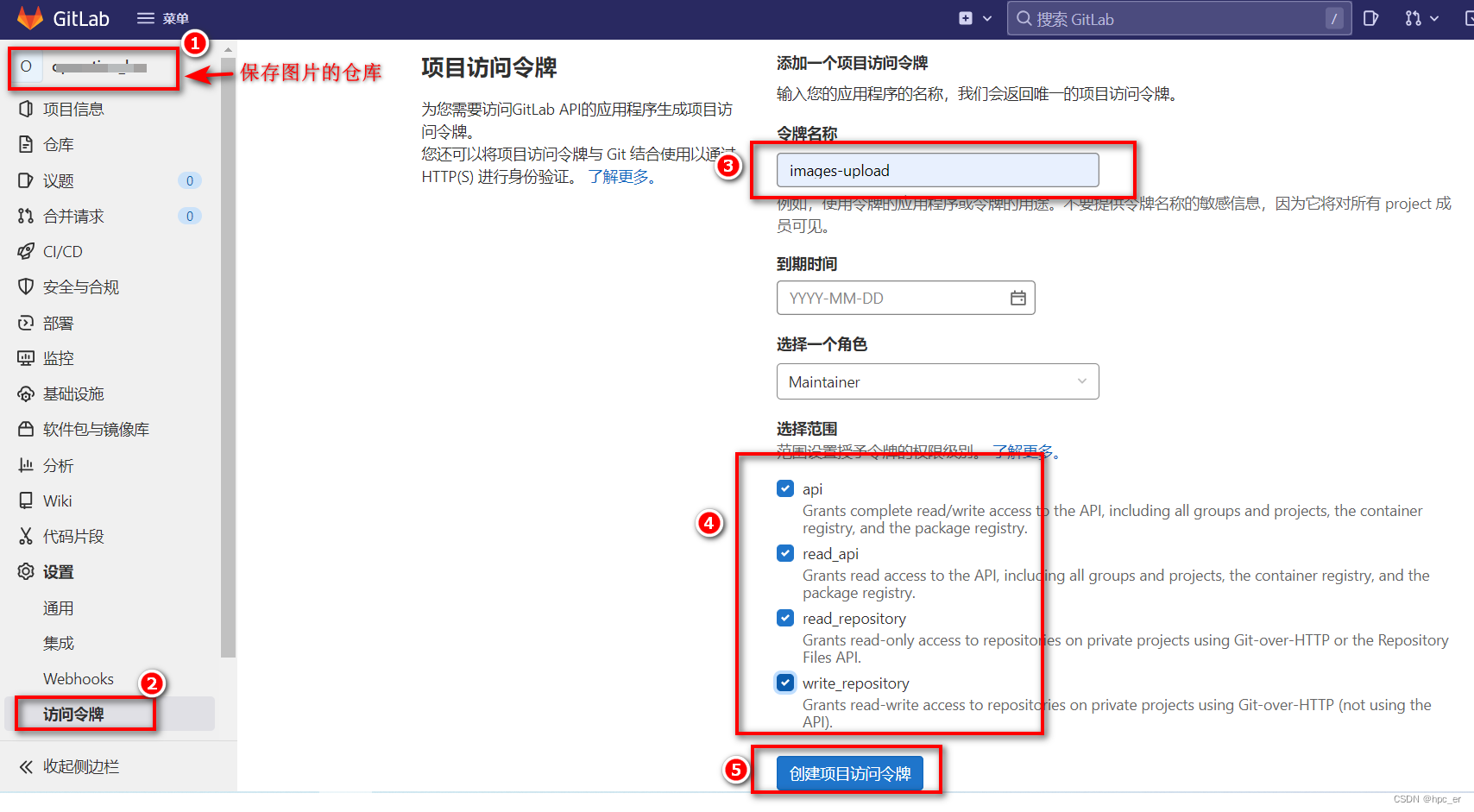Image resolution: width=1474 pixels, height=812 pixels.
Task: Click the 令牌名称 field containing images-upload
Action: point(937,170)
